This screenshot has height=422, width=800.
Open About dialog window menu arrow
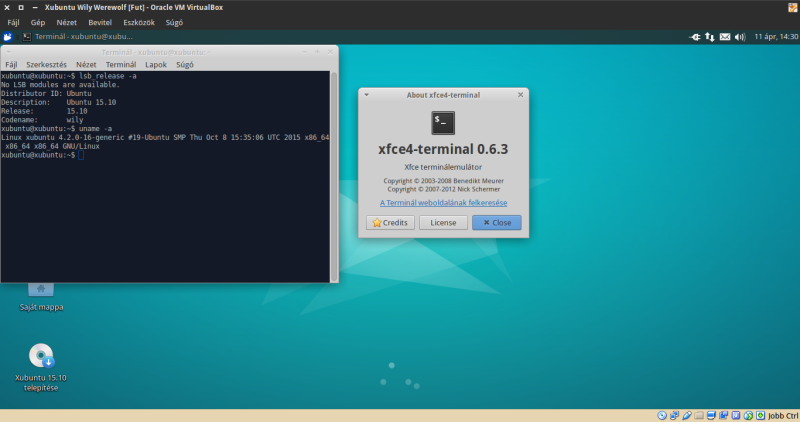point(366,95)
